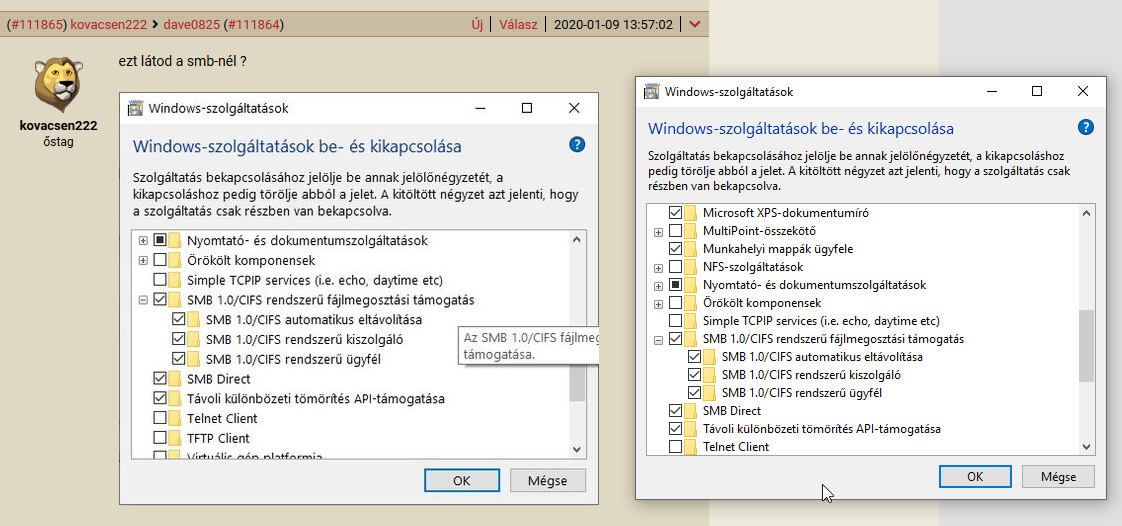Screen dimensions: 1122x526
Task: Click the right dialog's title bar program icon
Action: (651, 92)
